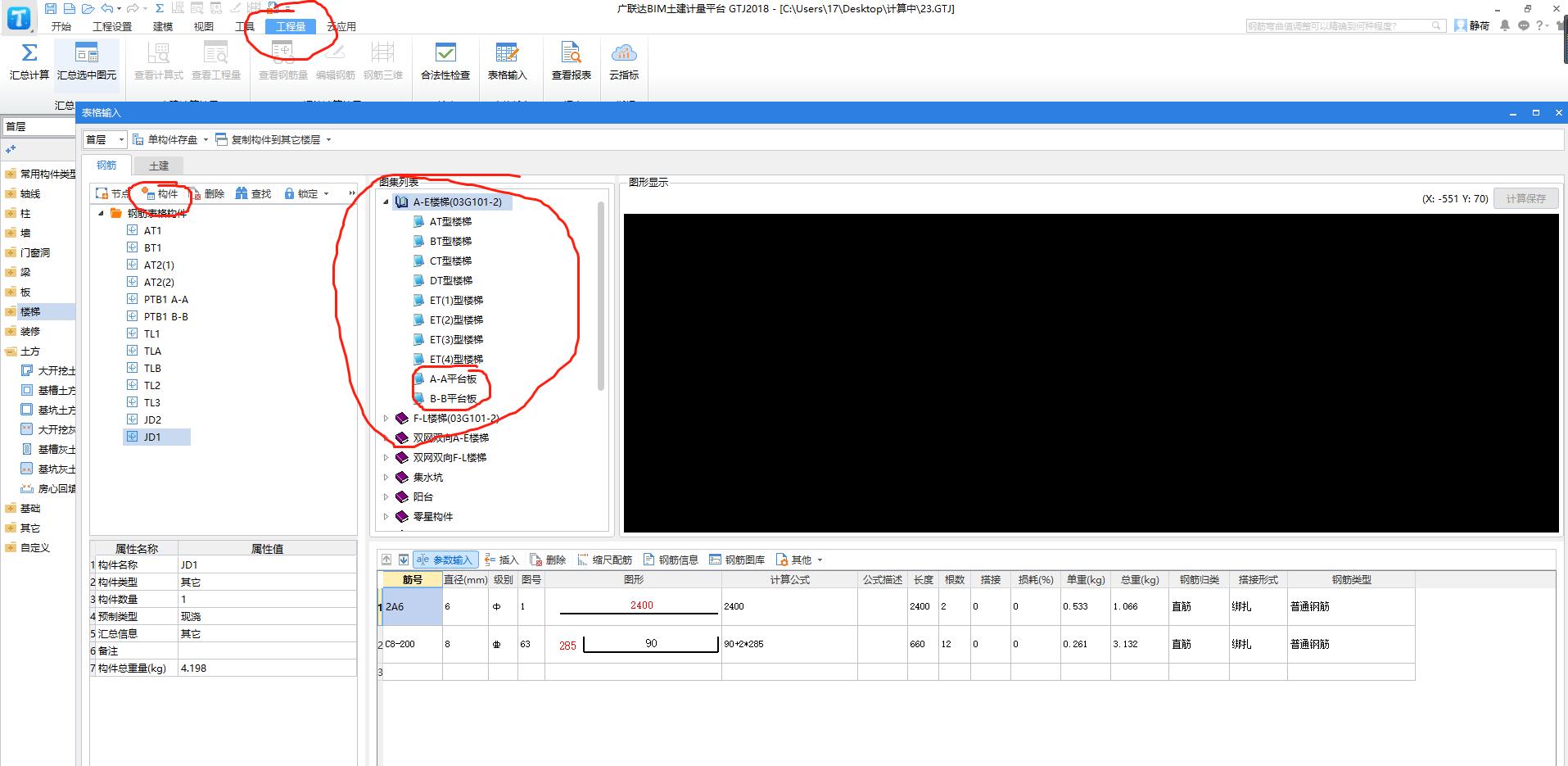The width and height of the screenshot is (1568, 766).
Task: Run 汇总计算 summary calculation
Action: [29, 62]
